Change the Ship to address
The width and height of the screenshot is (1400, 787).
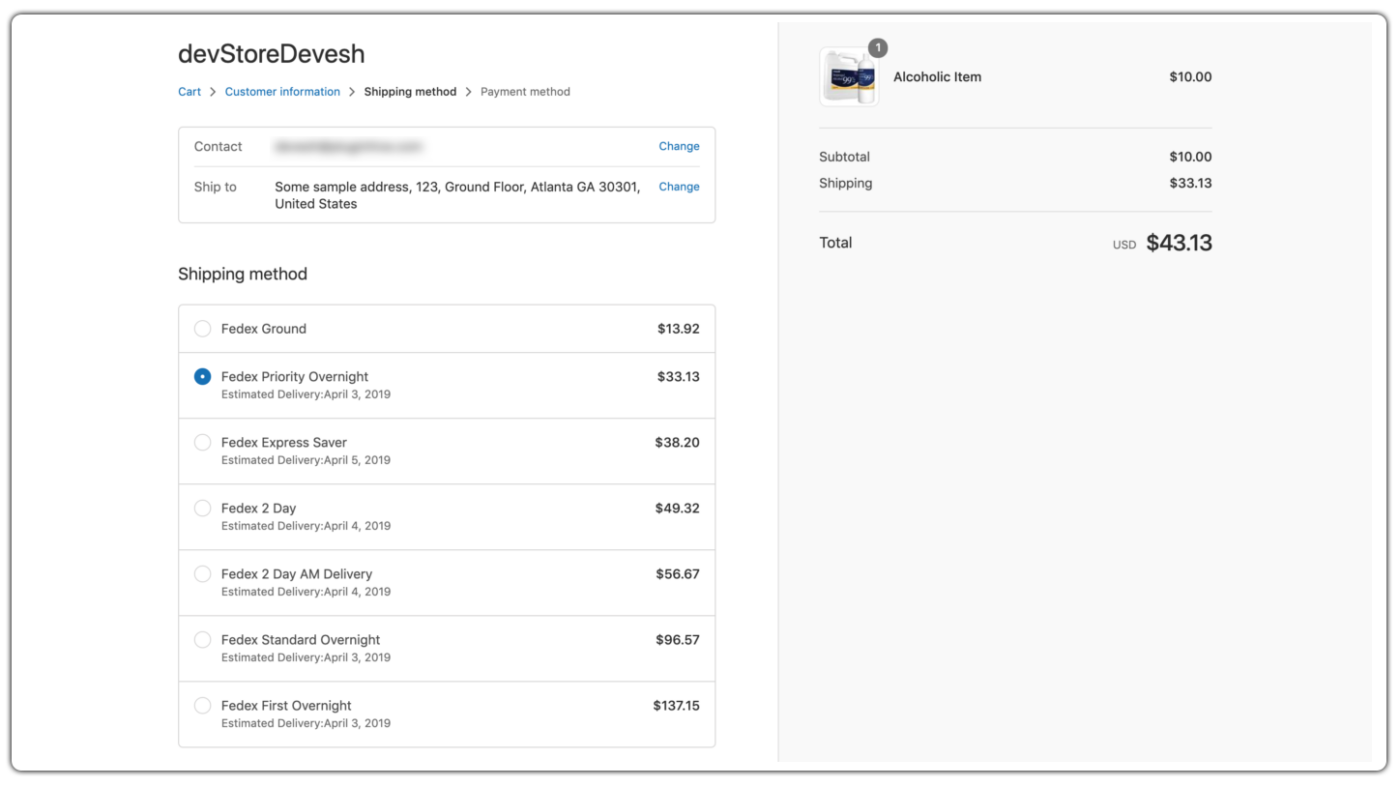(x=678, y=187)
